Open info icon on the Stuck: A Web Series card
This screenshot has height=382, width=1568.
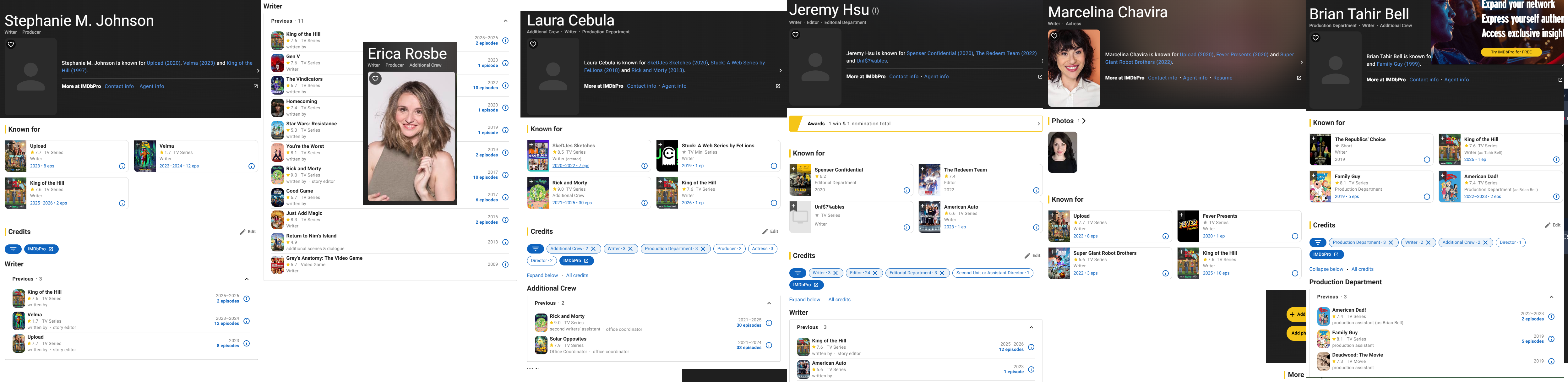coord(774,166)
